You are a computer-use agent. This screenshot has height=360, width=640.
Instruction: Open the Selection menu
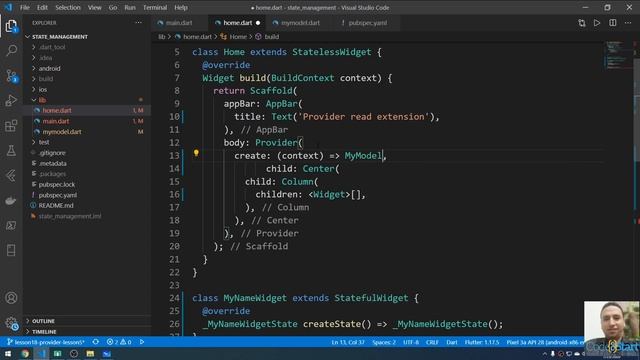(x=68, y=7)
